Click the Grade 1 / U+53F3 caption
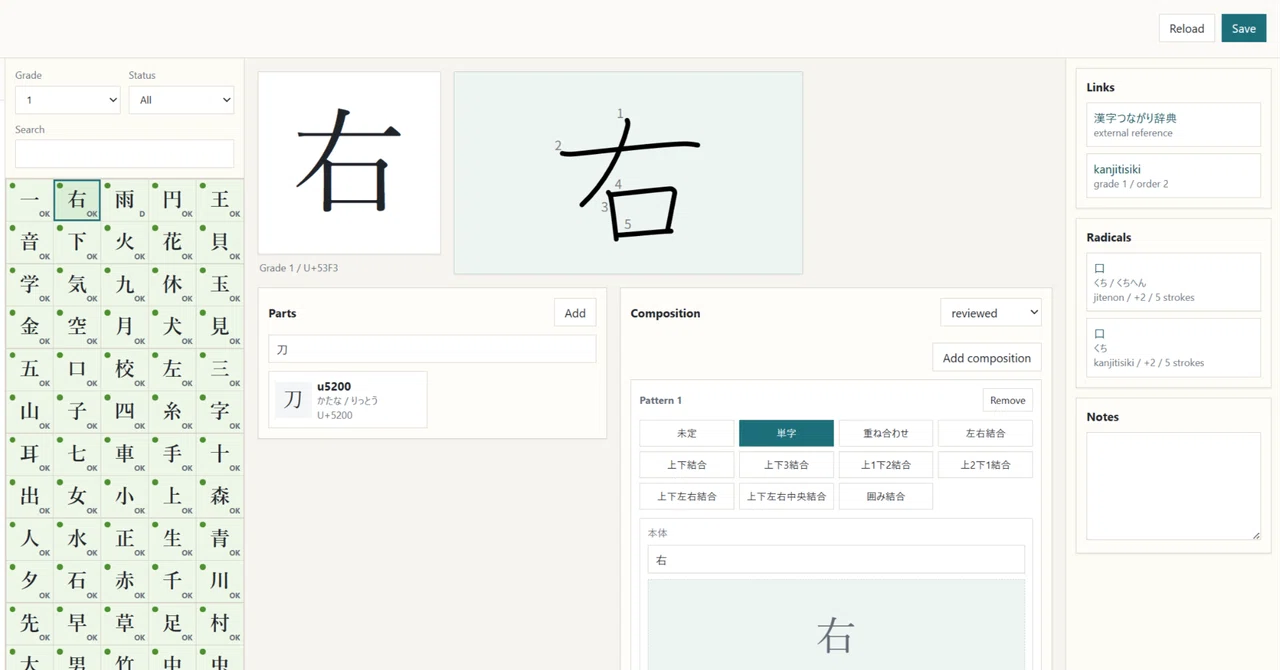 [x=298, y=268]
